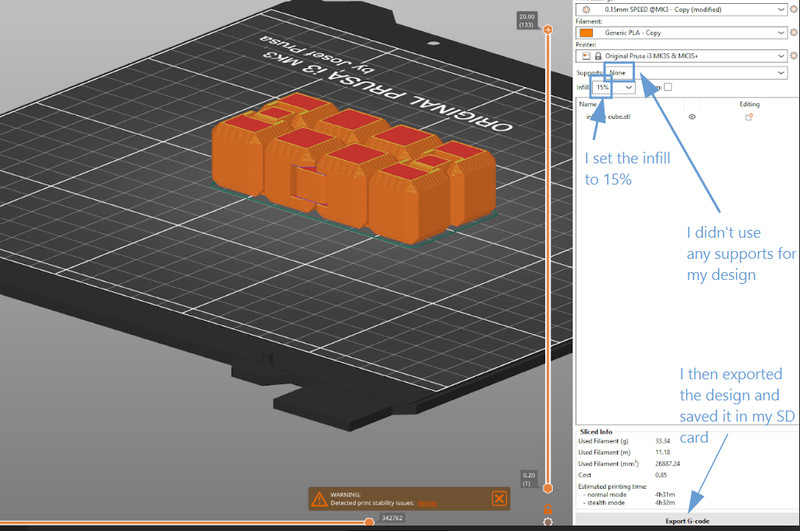Click the stealth mode time 4h32m

(665, 503)
